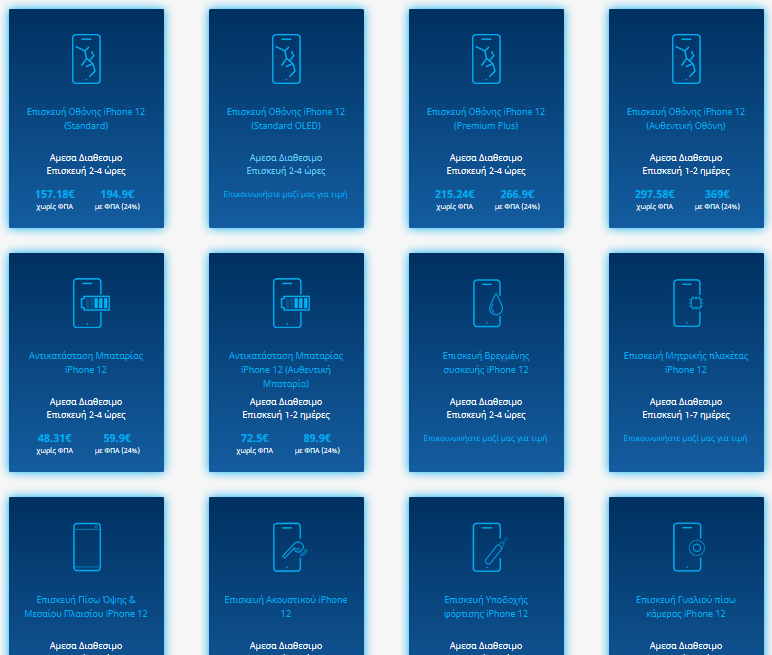Viewport: 772px width, 655px height.
Task: Click price 89.9€ with VAT
Action: click(317, 438)
